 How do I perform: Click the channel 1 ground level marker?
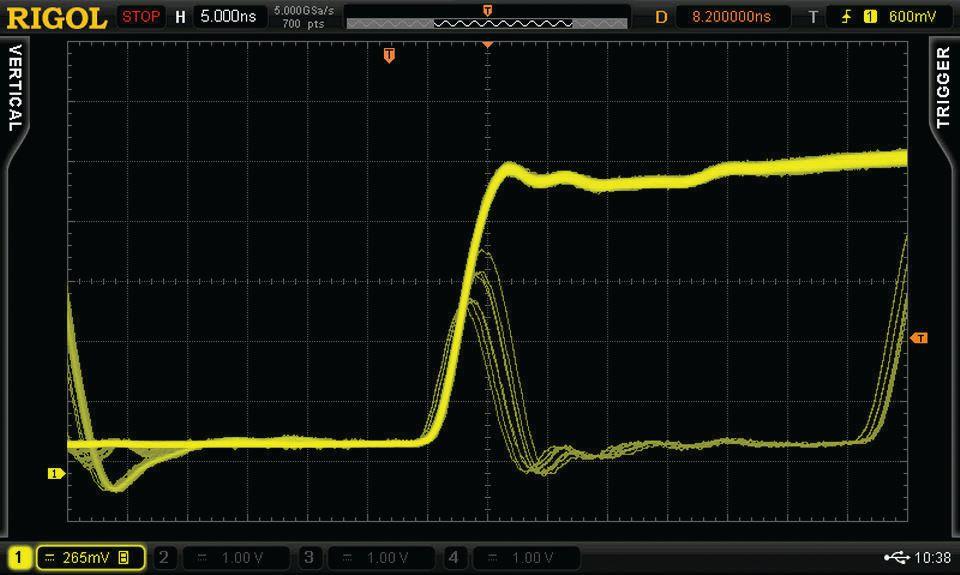56,473
